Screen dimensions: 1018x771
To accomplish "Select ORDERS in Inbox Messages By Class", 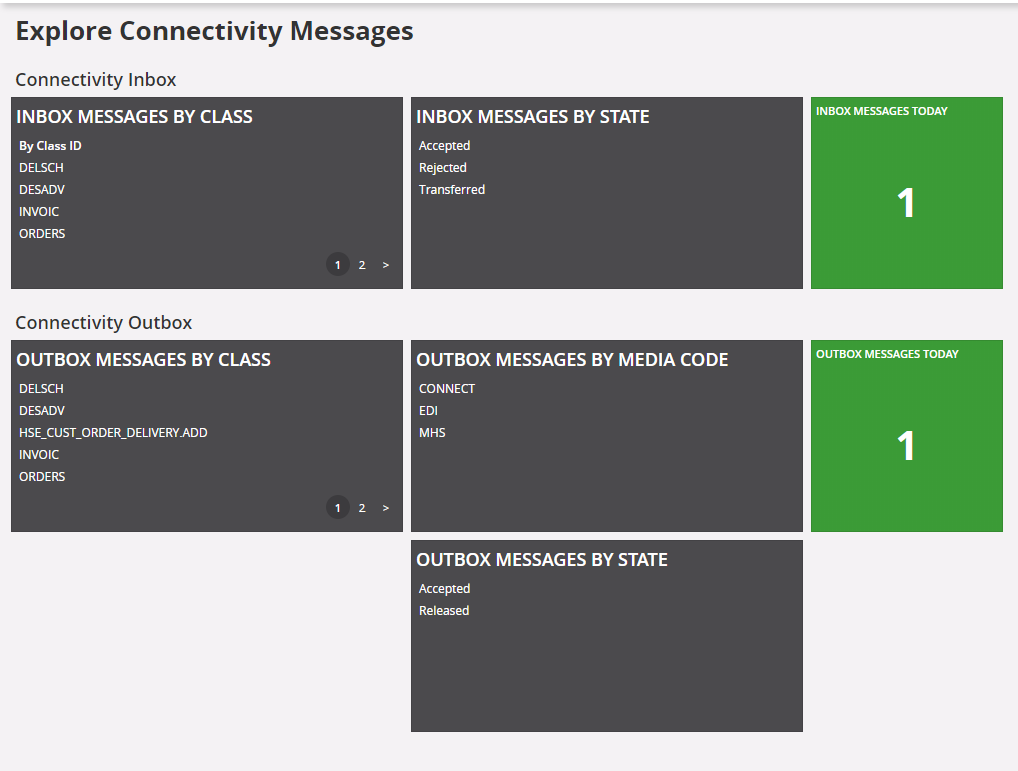I will 42,234.
